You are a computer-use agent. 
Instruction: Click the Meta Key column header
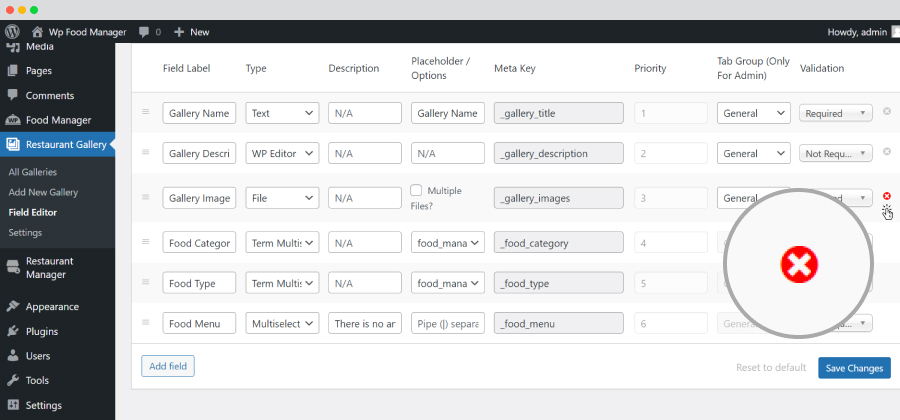tap(515, 68)
